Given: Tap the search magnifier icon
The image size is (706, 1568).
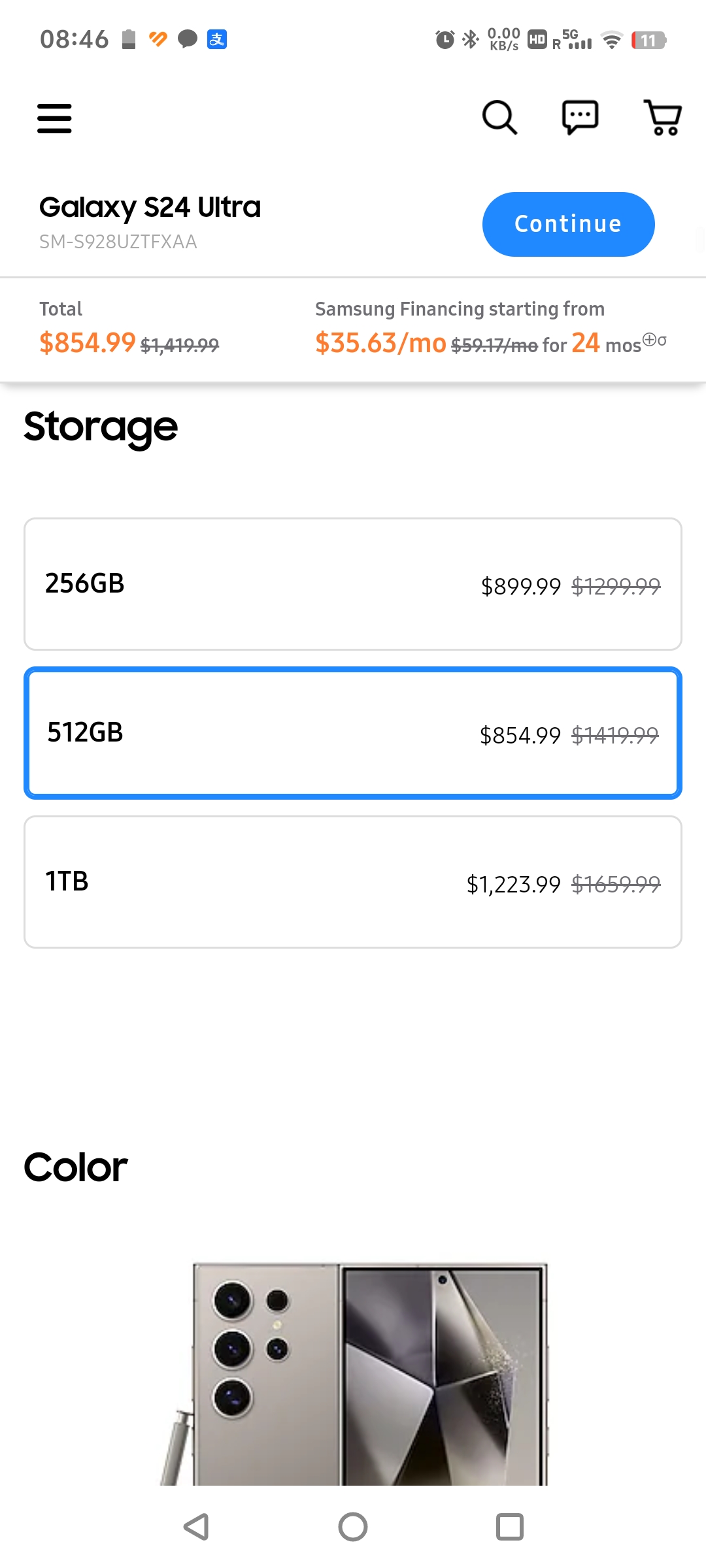Looking at the screenshot, I should 499,118.
